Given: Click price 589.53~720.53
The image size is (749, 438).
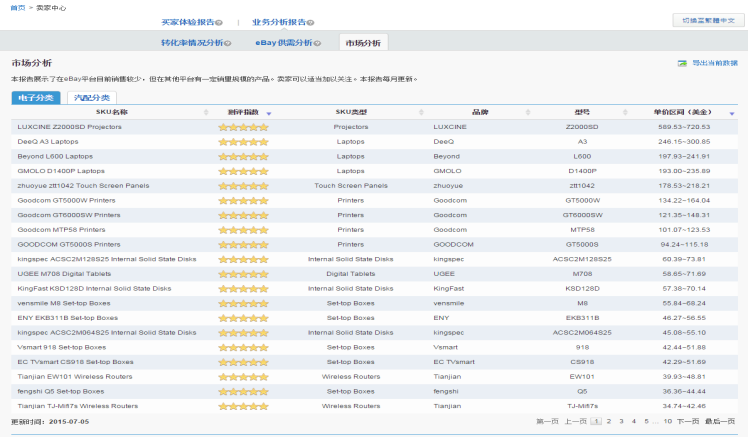Looking at the screenshot, I should [684, 127].
